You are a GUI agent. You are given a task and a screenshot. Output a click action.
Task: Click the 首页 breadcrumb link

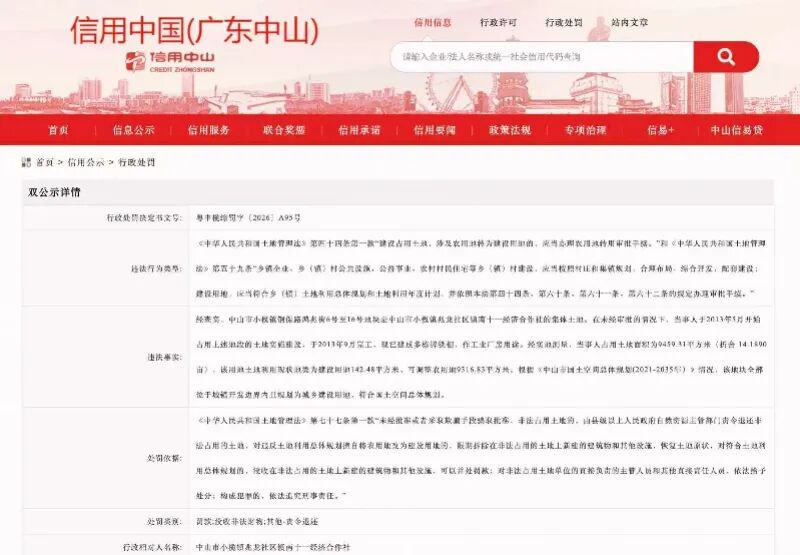tap(44, 162)
